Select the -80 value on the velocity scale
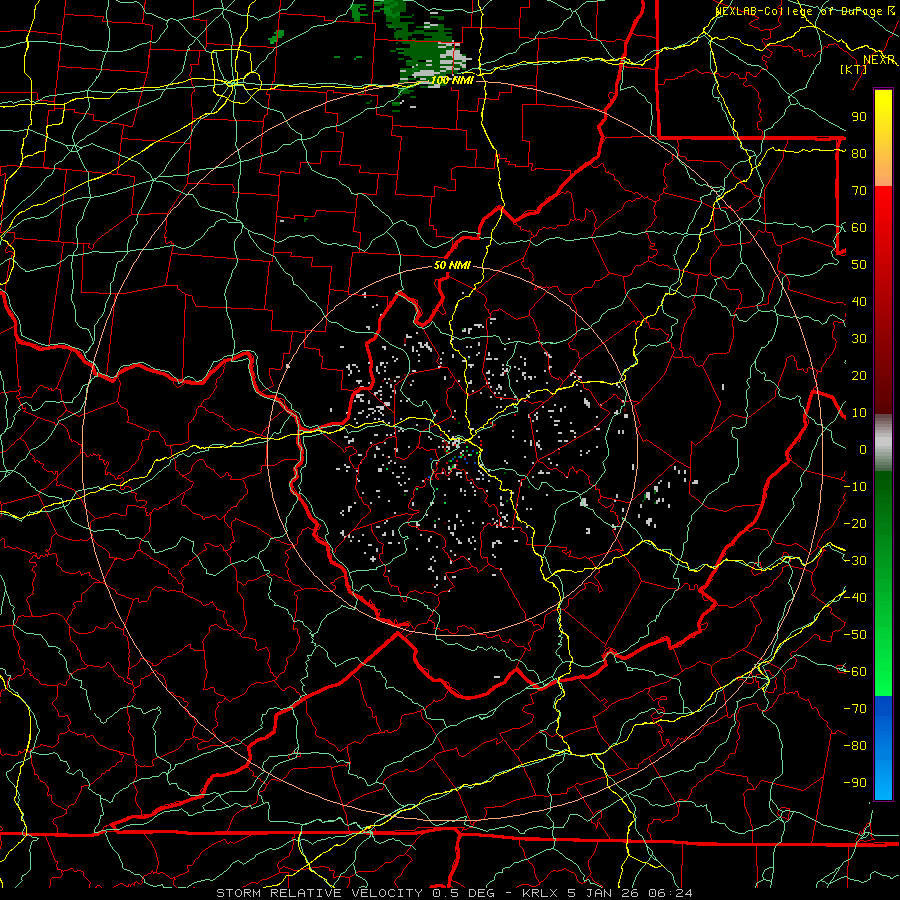900x900 pixels. click(855, 746)
